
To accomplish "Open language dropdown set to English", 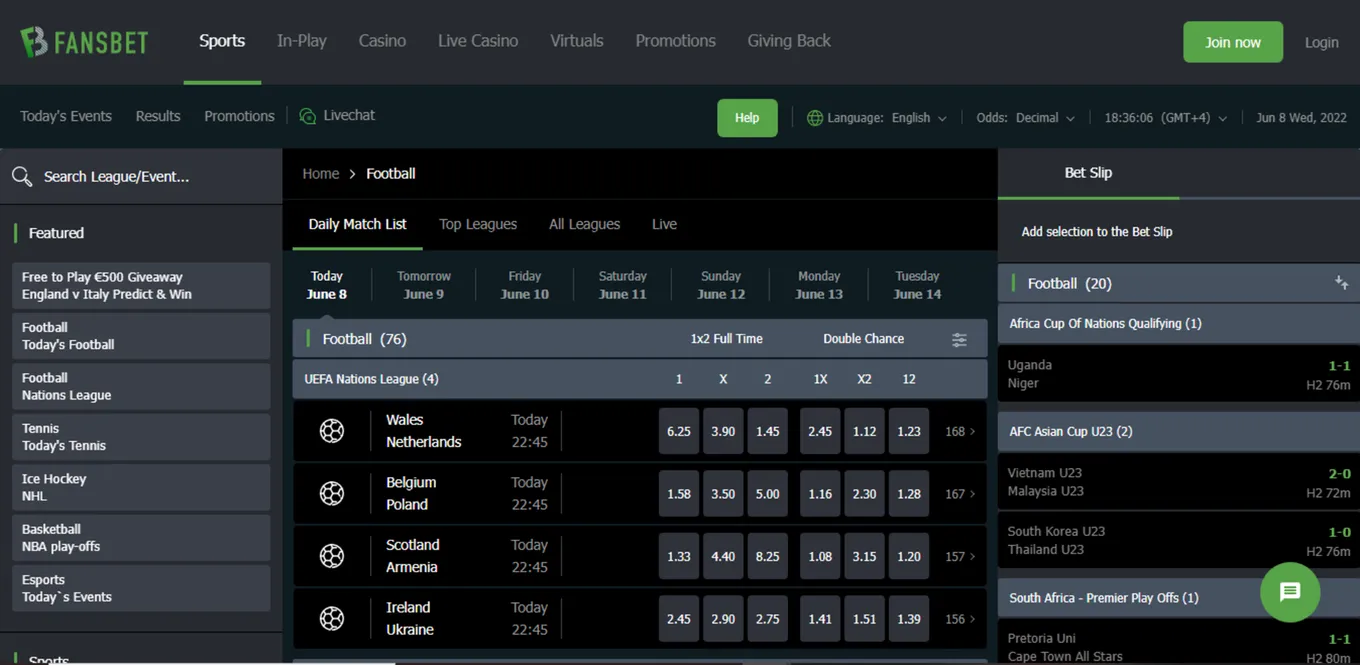I will [x=918, y=118].
